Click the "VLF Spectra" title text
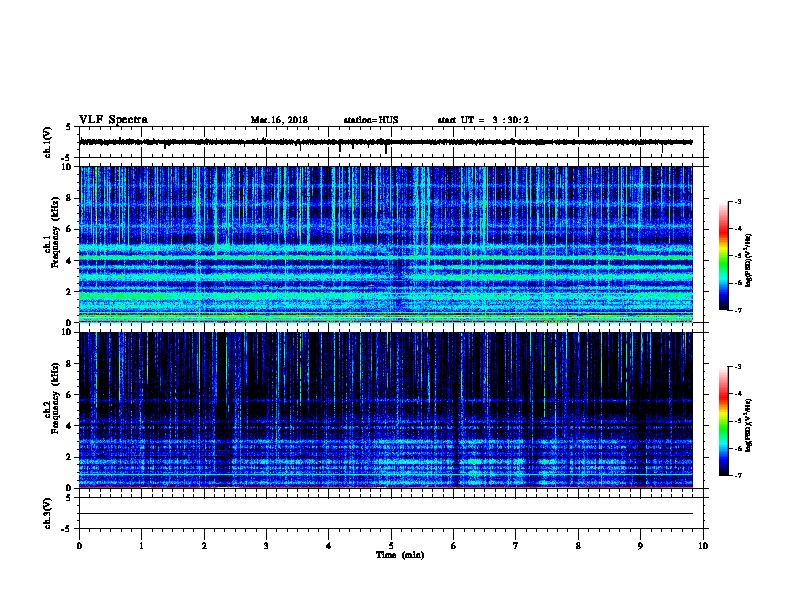The height and width of the screenshot is (612, 792). pos(113,120)
